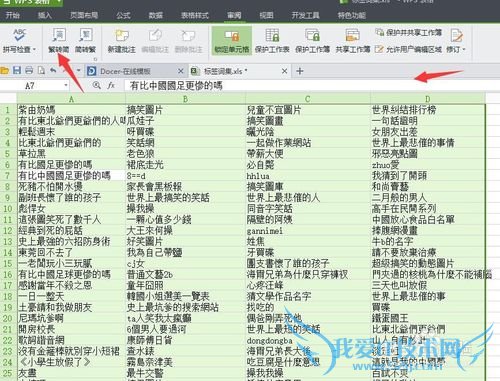Click the plus icon to add new tab
The width and height of the screenshot is (500, 381).
click(x=300, y=71)
